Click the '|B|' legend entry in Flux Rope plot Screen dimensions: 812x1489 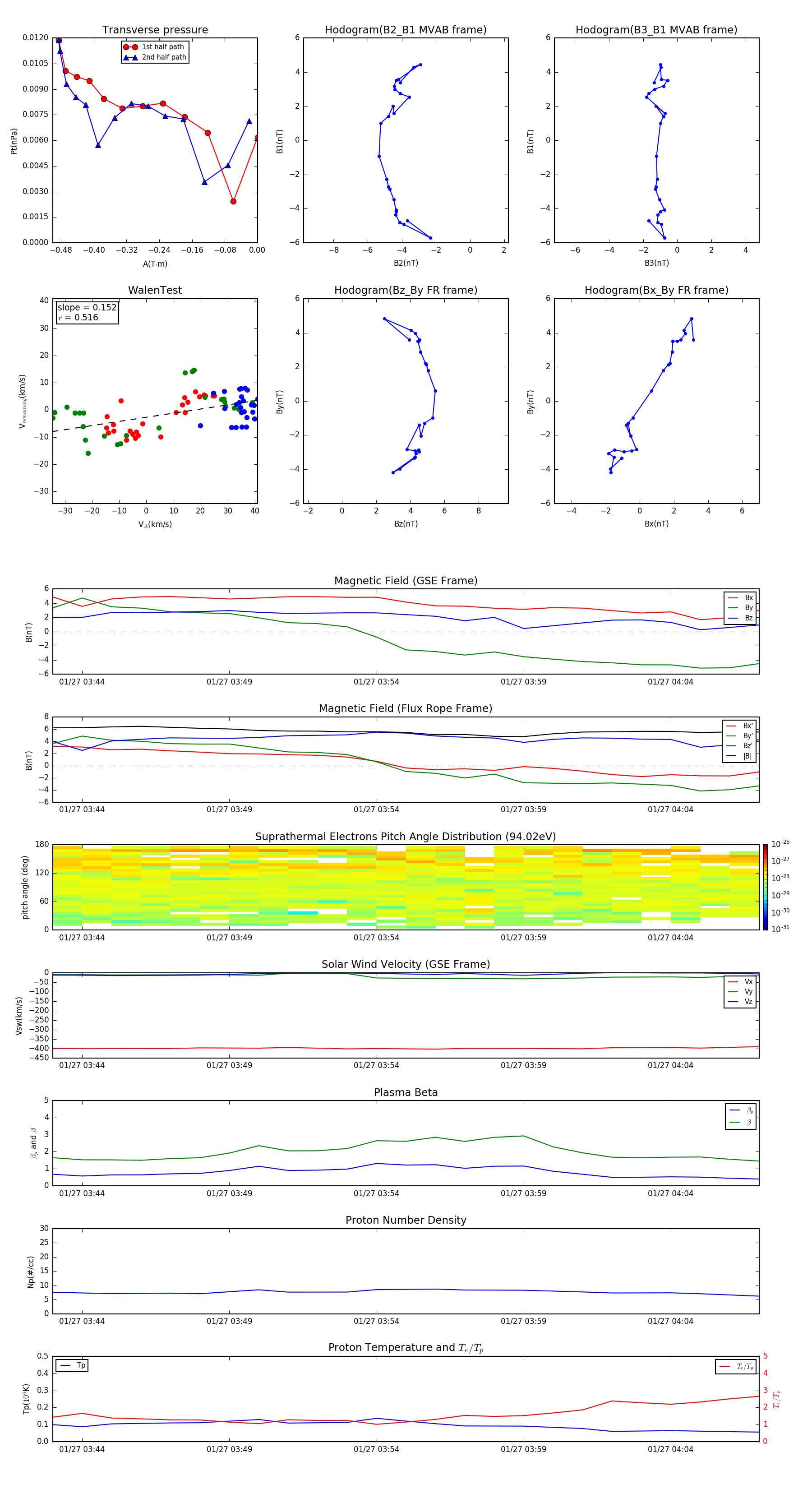[740, 756]
